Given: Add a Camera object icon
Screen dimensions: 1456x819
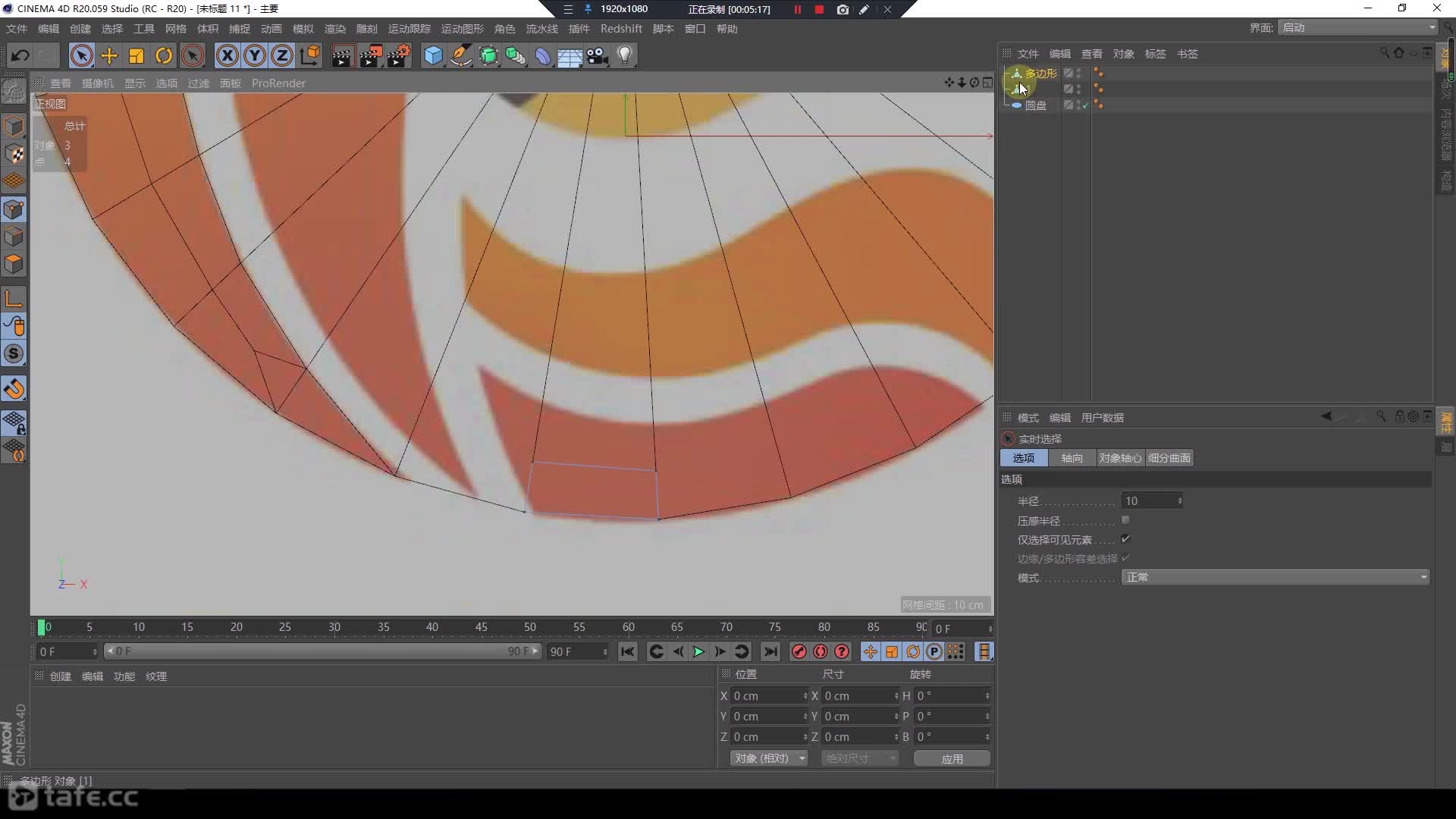Looking at the screenshot, I should coord(598,55).
